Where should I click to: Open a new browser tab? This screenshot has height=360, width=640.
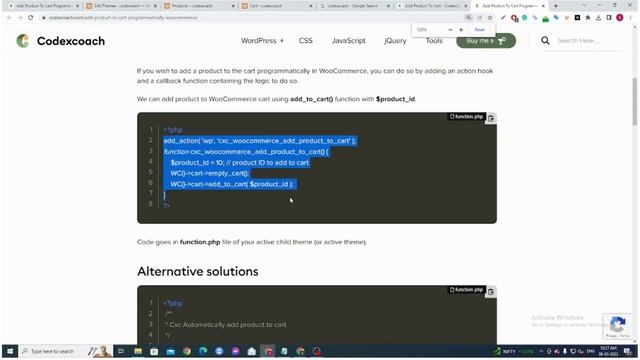point(556,6)
